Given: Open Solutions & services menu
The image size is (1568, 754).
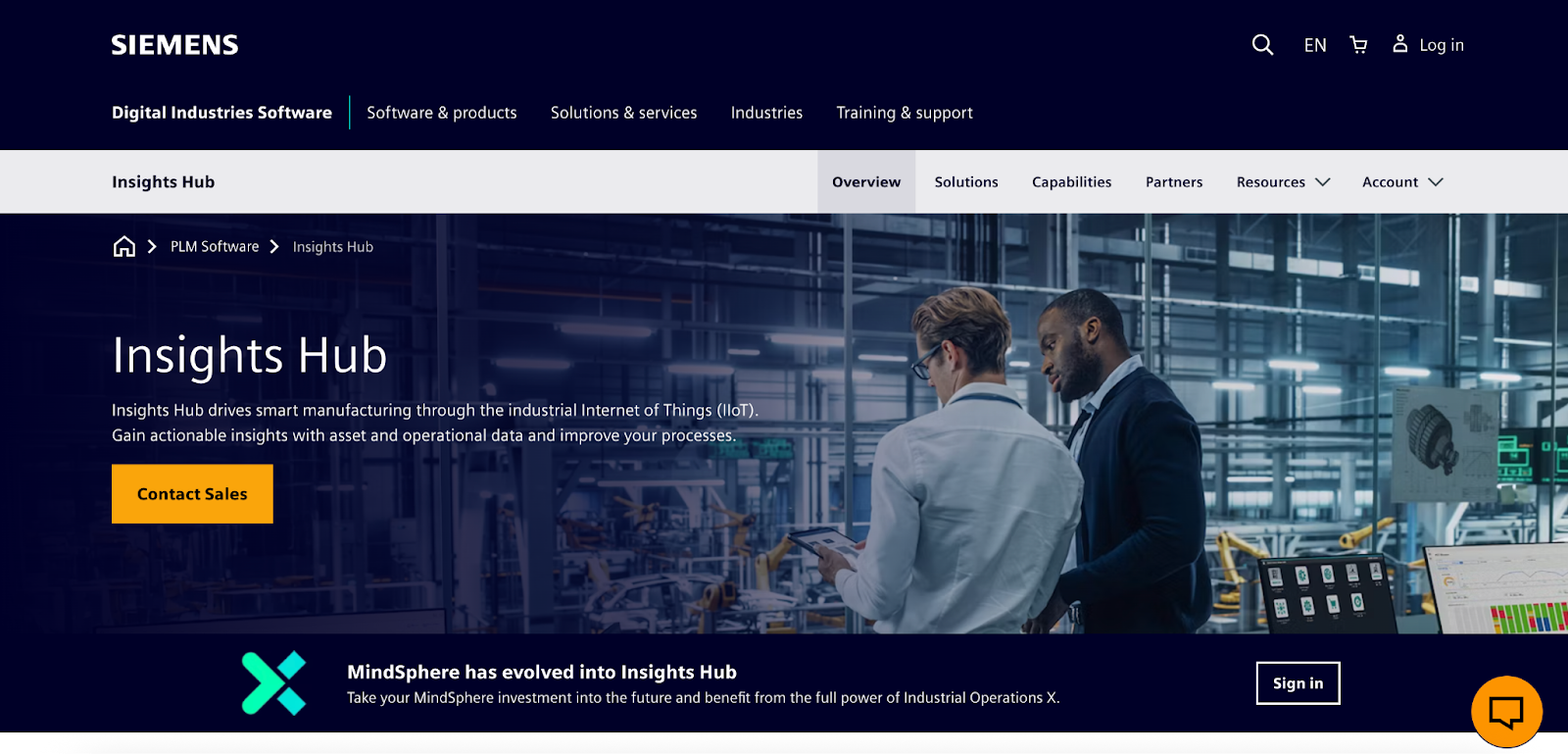Looking at the screenshot, I should 624,113.
